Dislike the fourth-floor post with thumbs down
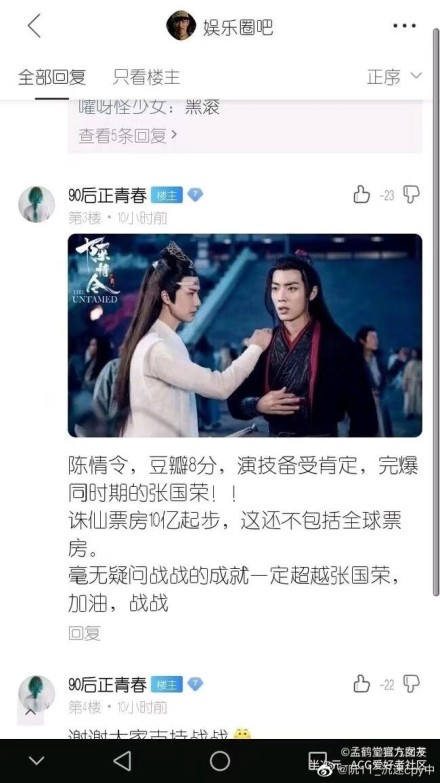The width and height of the screenshot is (440, 783). (x=411, y=684)
